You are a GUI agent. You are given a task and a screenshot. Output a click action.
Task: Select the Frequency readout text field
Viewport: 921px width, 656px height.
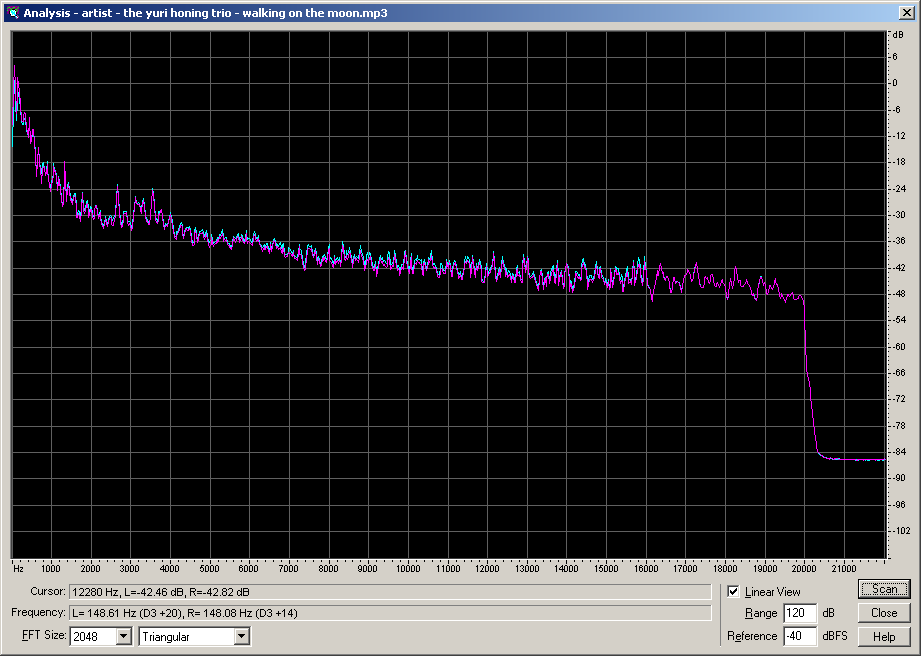coord(390,612)
